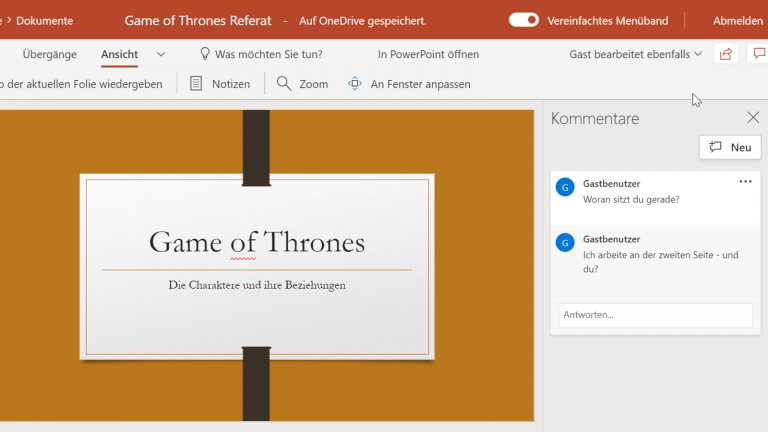The width and height of the screenshot is (768, 432).
Task: Toggle the Vereinfachtes Menüband switch
Action: coord(524,20)
